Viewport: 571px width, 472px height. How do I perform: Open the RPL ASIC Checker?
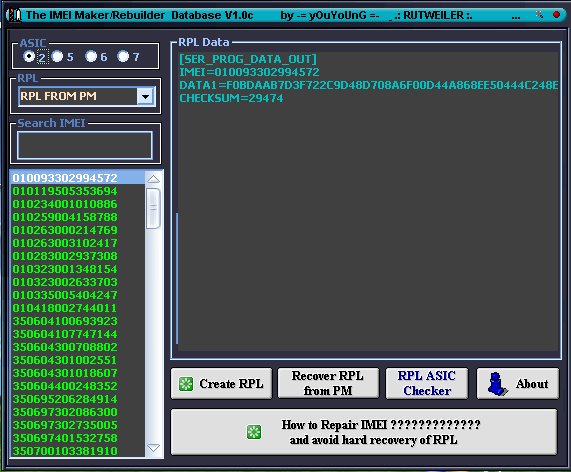(426, 384)
